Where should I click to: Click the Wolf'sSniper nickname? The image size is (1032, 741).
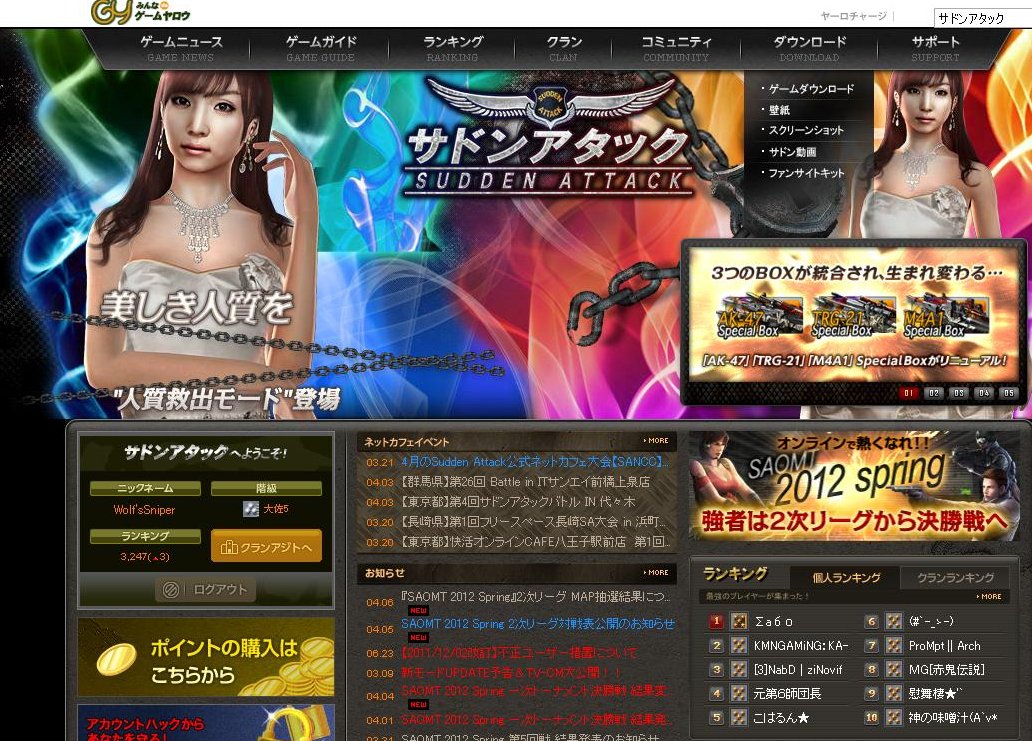click(144, 510)
